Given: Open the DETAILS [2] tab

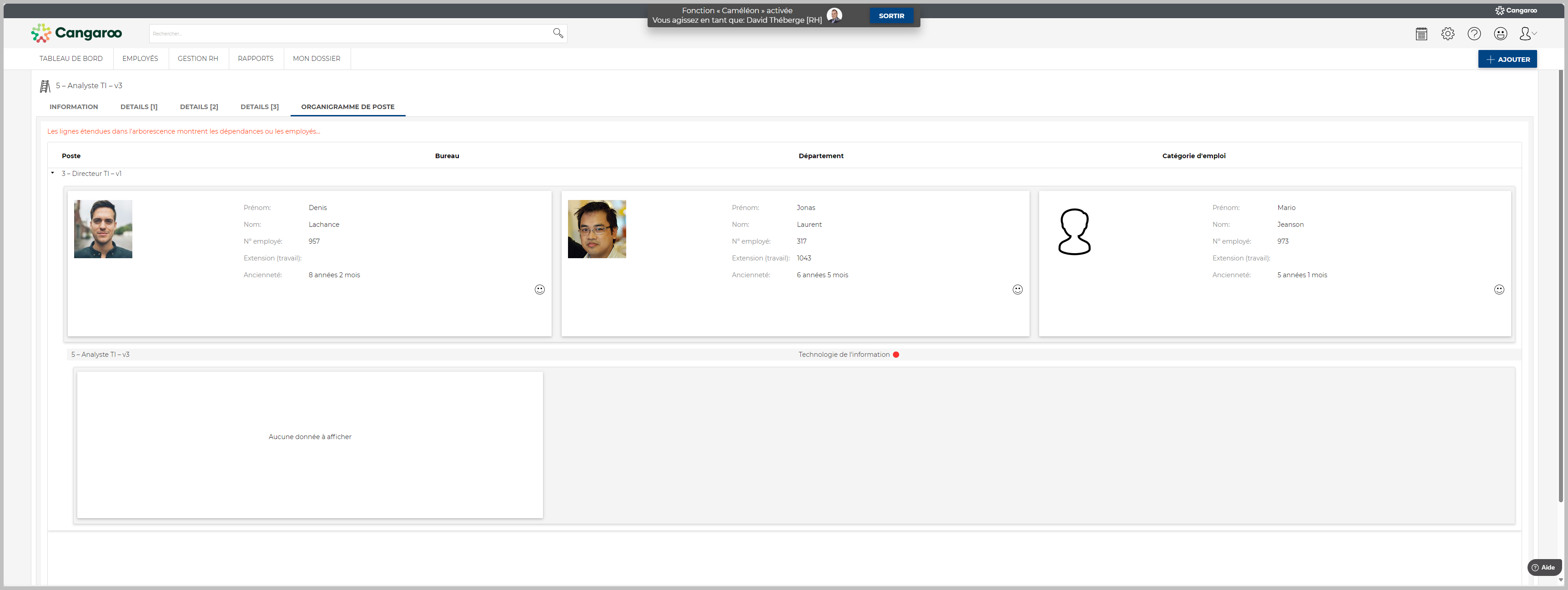Looking at the screenshot, I should click(x=198, y=107).
